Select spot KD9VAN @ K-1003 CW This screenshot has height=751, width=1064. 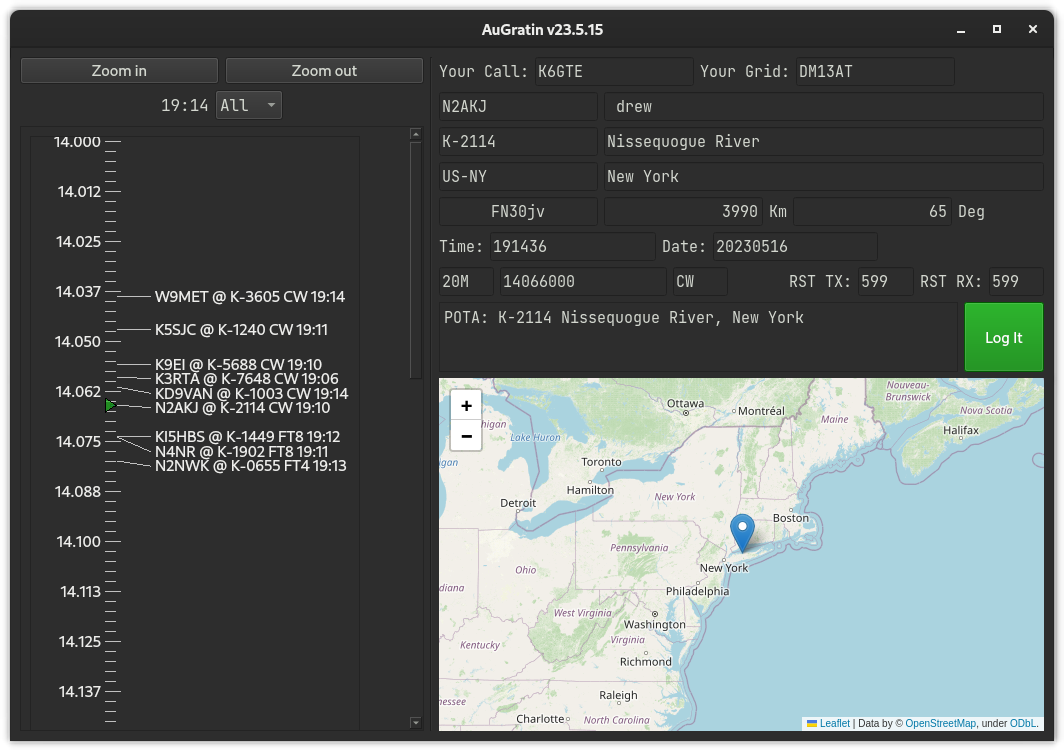(x=252, y=393)
